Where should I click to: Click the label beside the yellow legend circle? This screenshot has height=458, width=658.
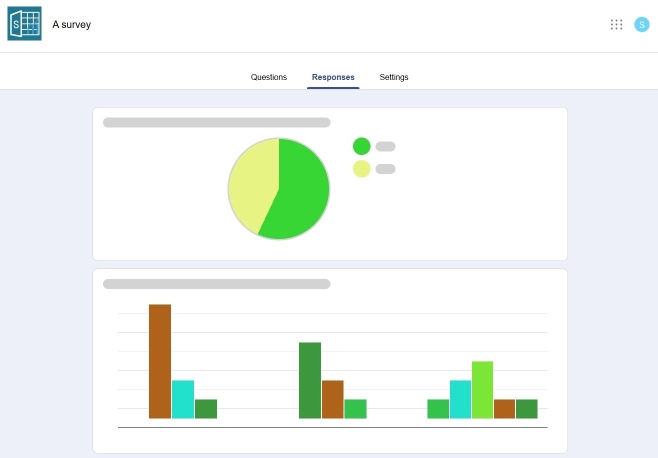click(x=385, y=168)
